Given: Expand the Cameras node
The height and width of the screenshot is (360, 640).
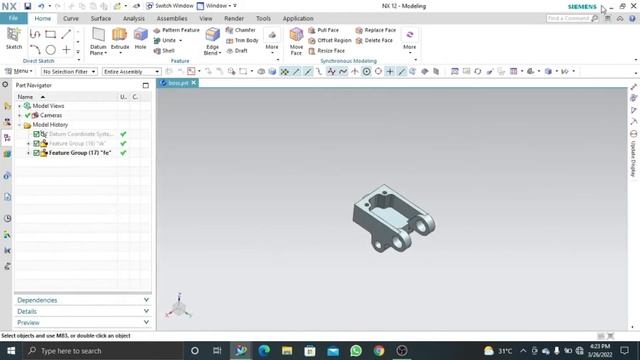Looking at the screenshot, I should (19, 115).
